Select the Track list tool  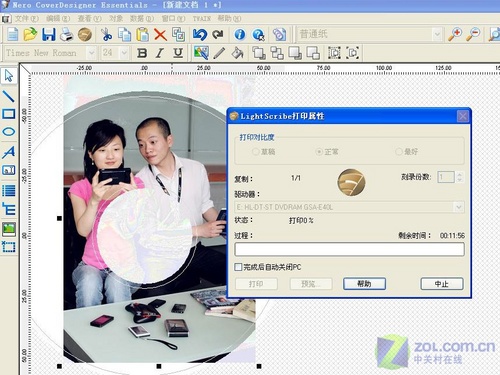pyautogui.click(x=9, y=191)
